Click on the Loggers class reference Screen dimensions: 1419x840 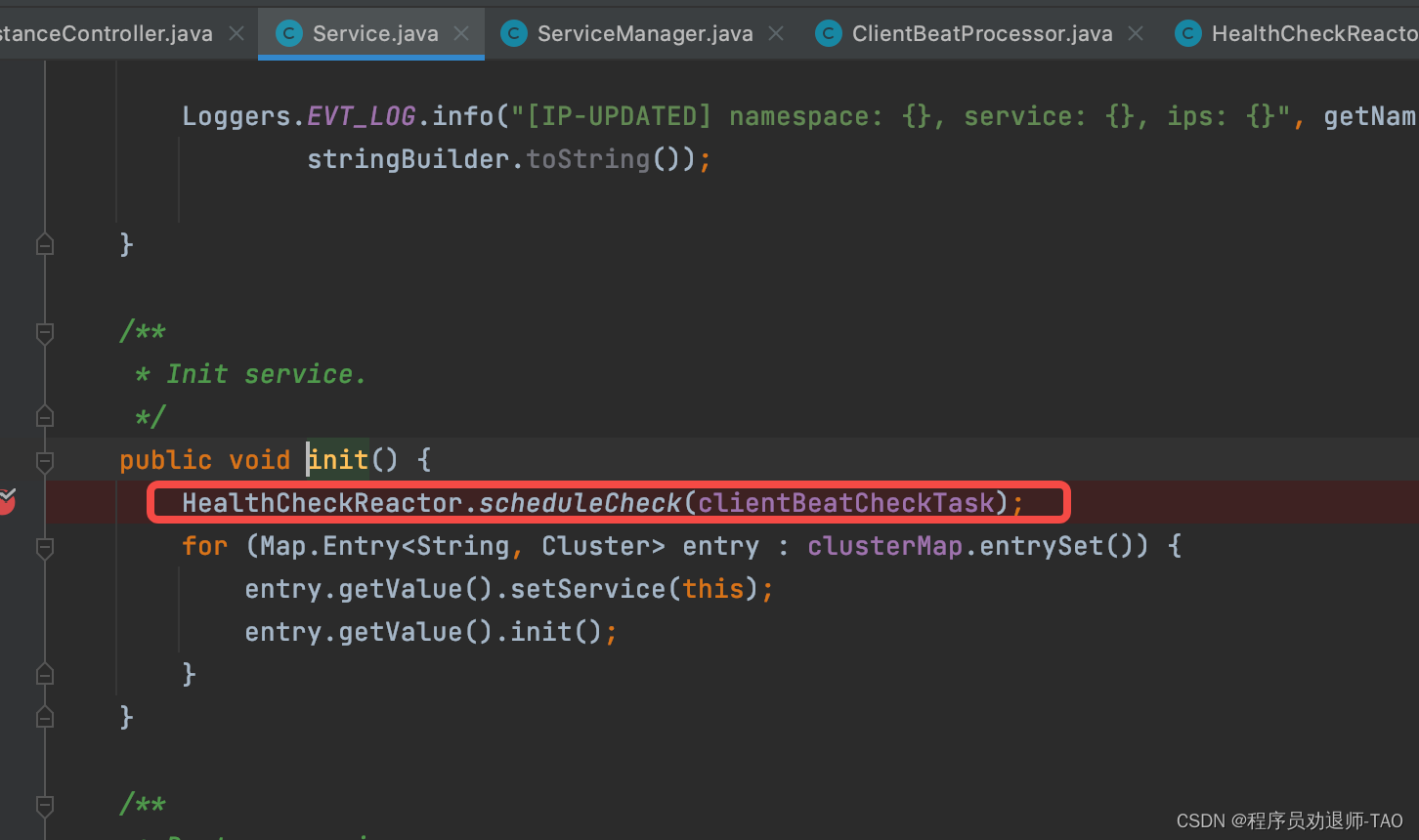coord(236,116)
